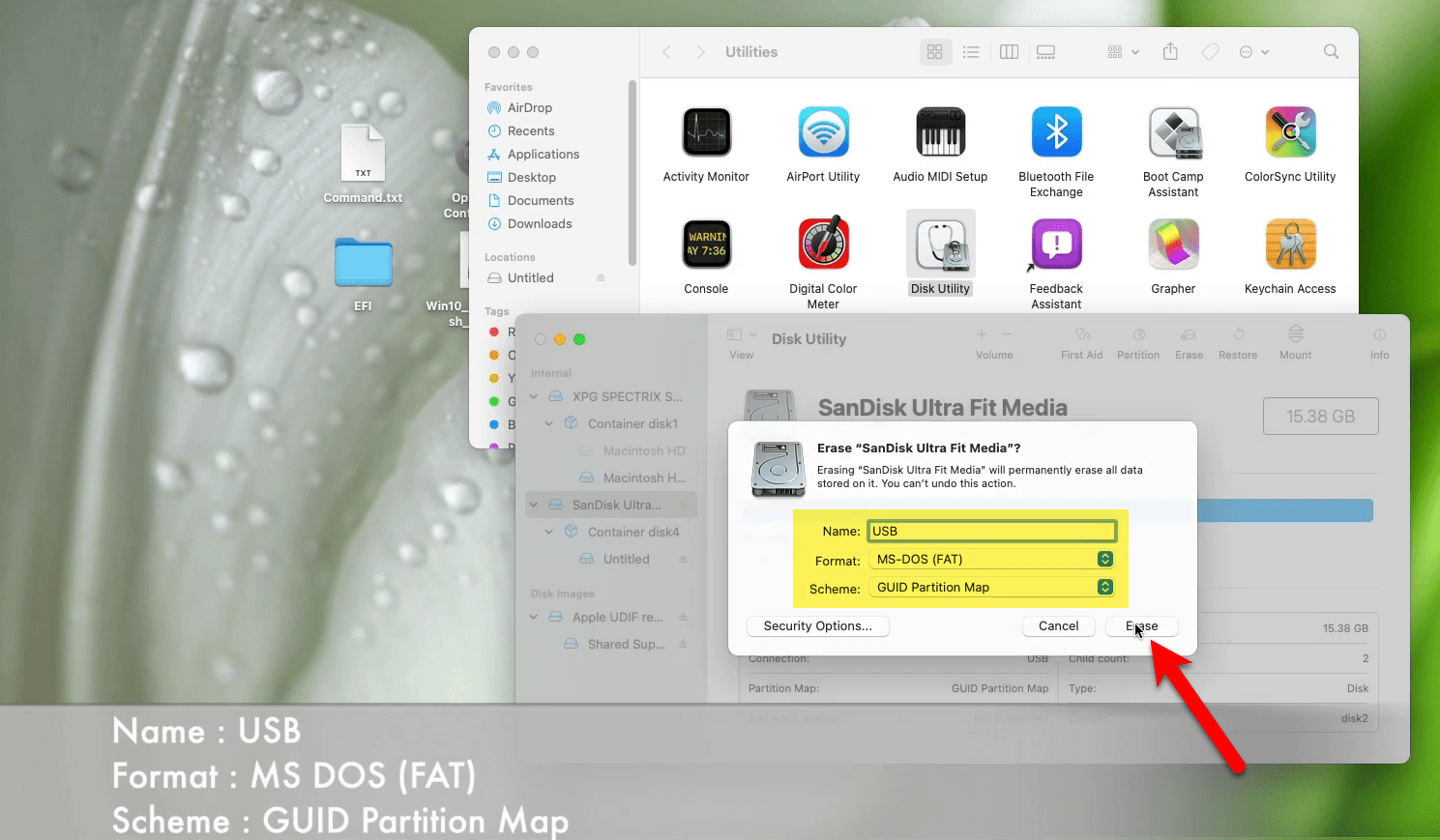Screen dimensions: 1440x840
Task: Open EFI folder on desktop
Action: point(363,263)
